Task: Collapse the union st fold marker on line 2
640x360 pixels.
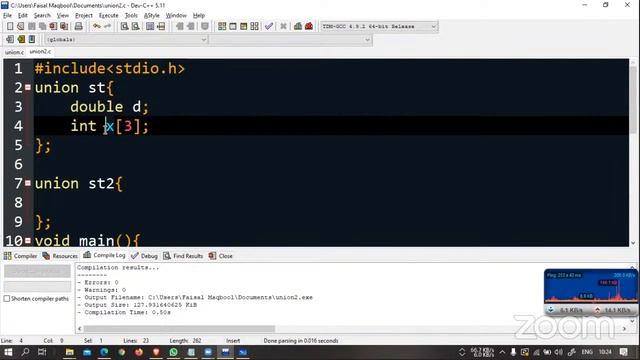Action: click(x=28, y=87)
